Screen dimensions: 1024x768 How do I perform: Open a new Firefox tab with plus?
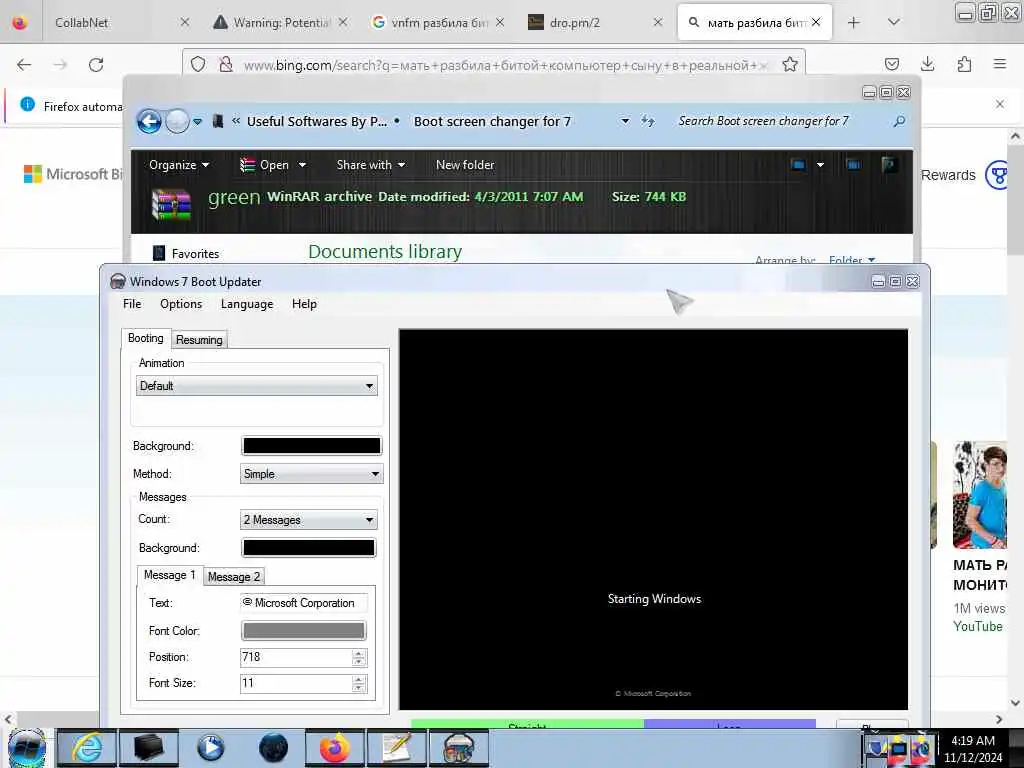[x=854, y=23]
